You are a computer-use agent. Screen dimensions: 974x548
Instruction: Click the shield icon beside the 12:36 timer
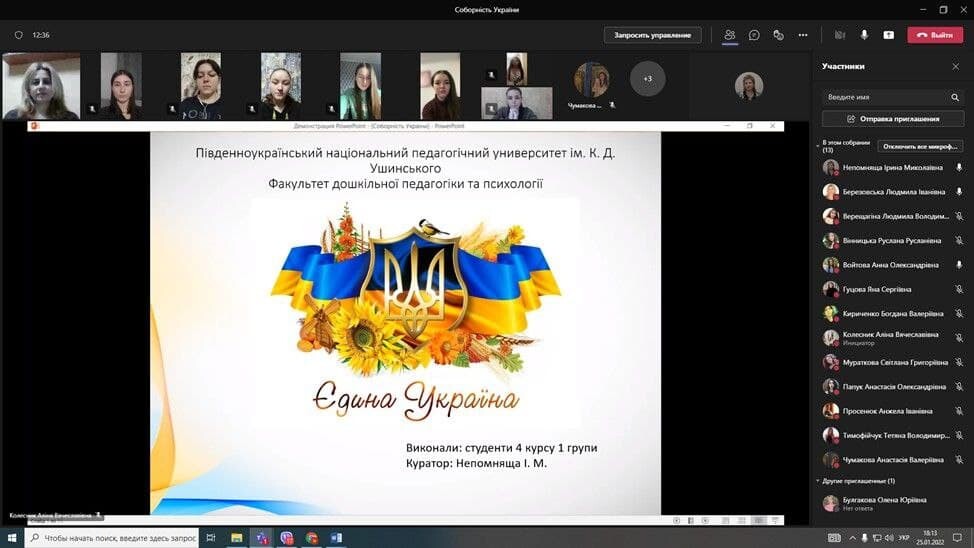(x=19, y=35)
